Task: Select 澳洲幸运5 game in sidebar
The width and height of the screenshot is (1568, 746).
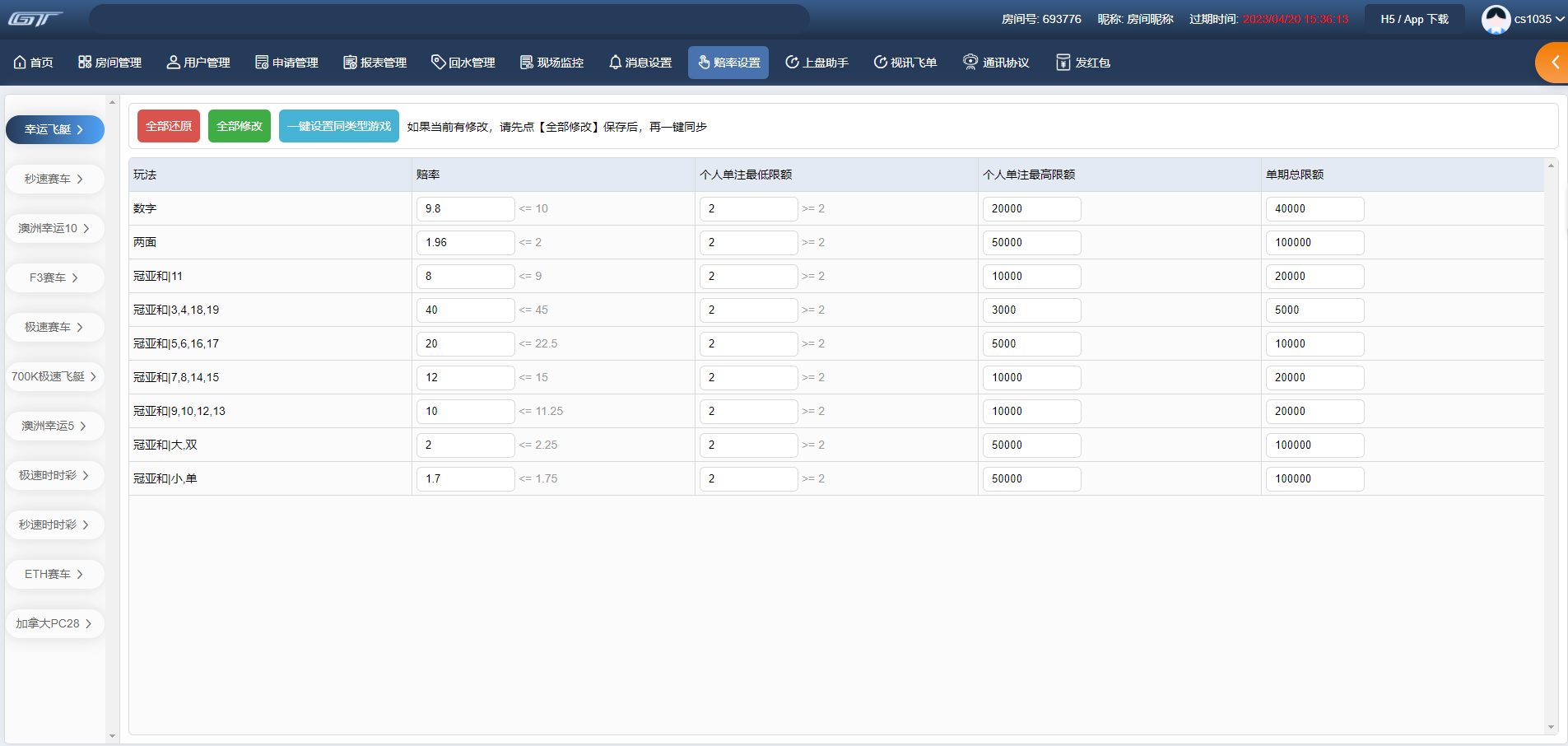Action: pyautogui.click(x=55, y=426)
